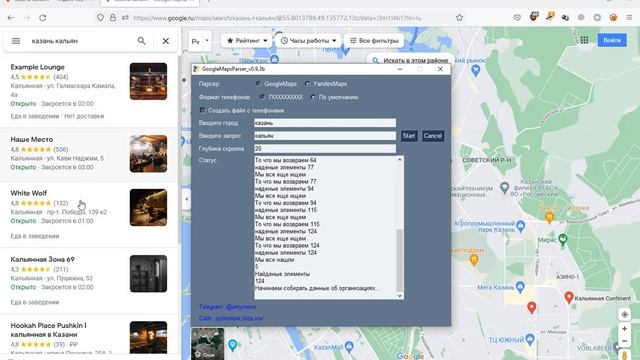Zoom out the map with minus icon

(624, 341)
